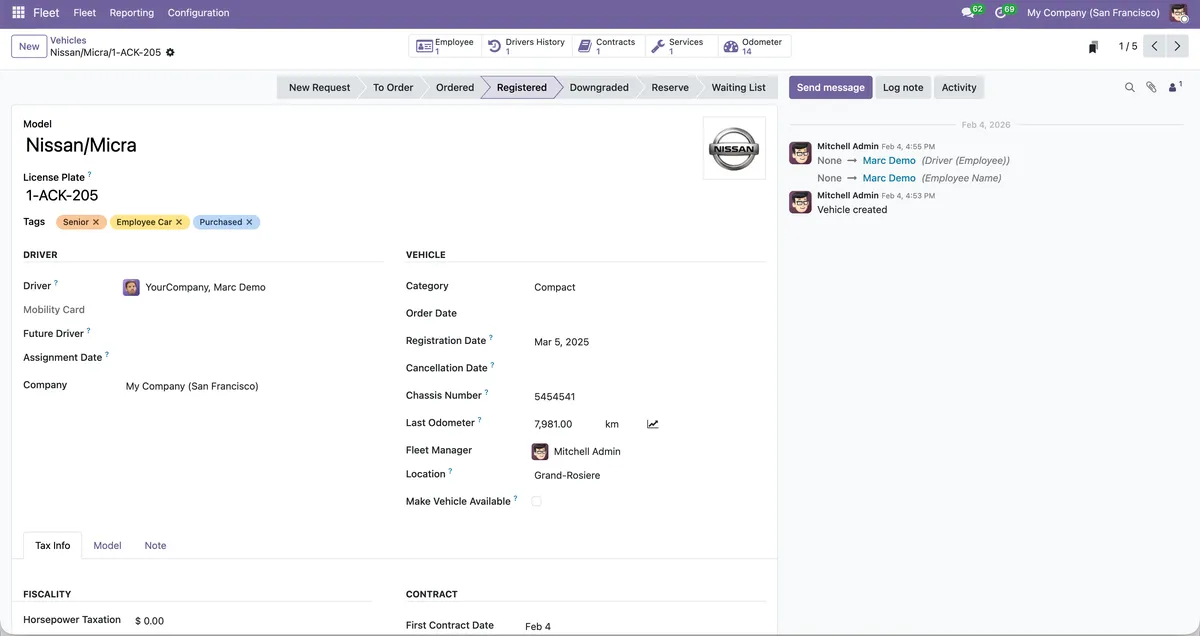Edit the Chassis Number field 5454541
This screenshot has height=636, width=1200.
(x=649, y=397)
